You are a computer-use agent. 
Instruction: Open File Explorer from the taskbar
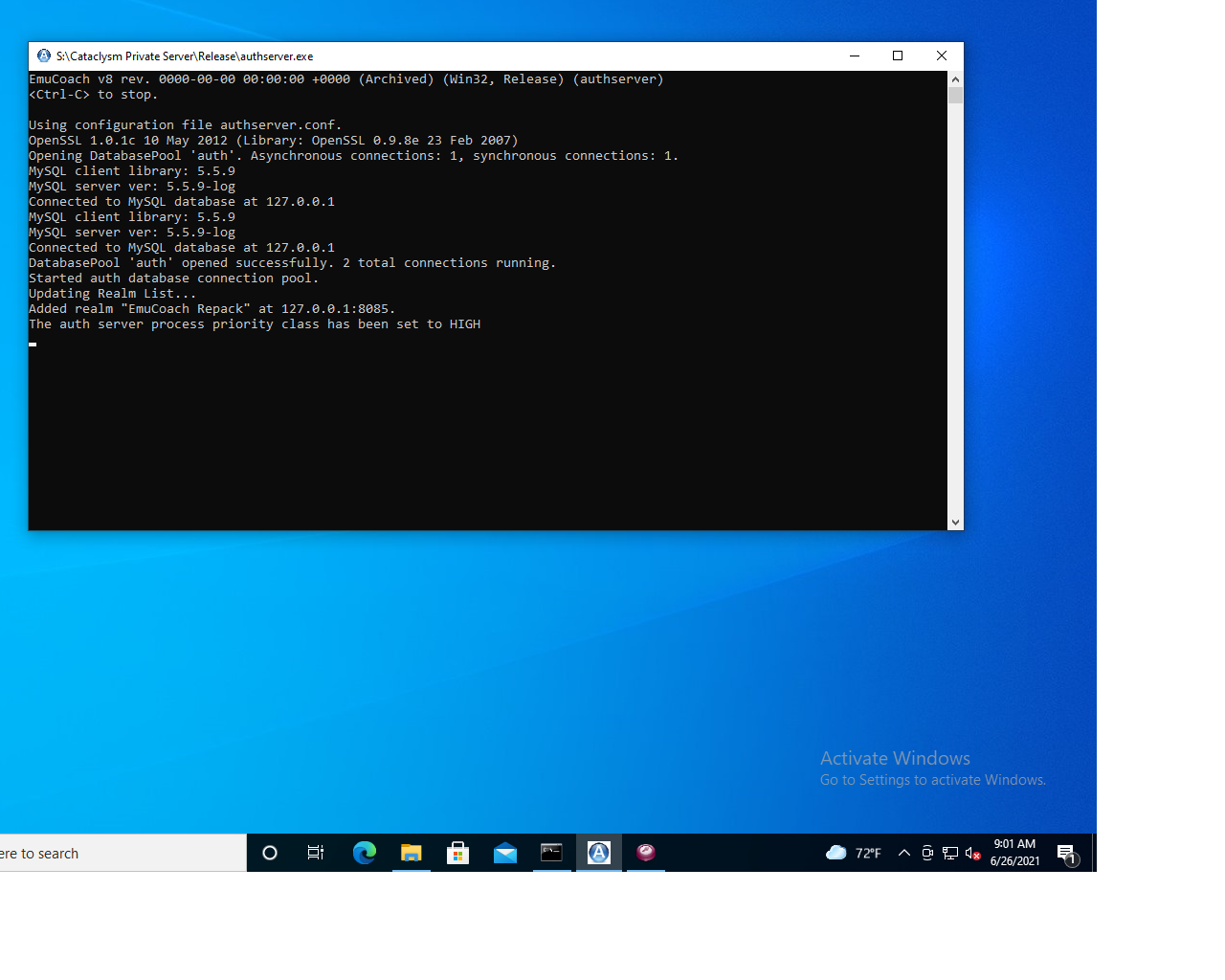tap(412, 853)
